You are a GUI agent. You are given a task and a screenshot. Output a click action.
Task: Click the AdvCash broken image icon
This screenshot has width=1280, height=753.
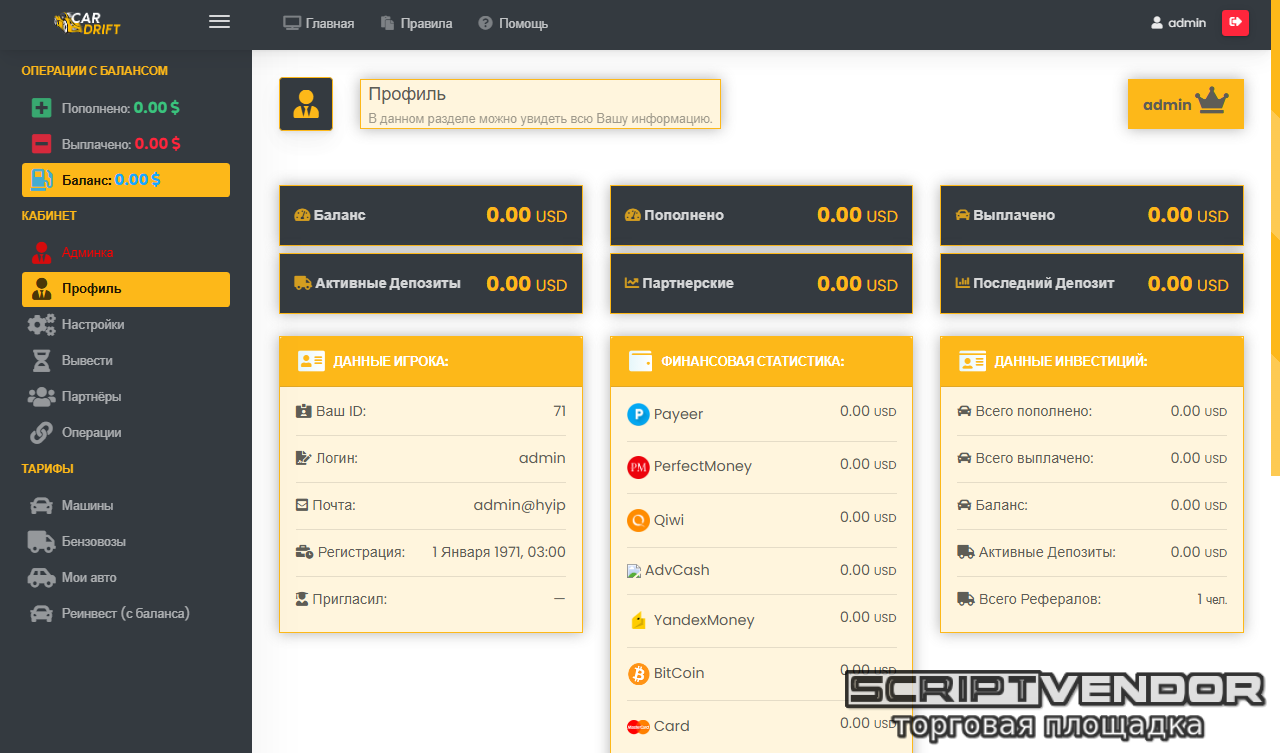pyautogui.click(x=634, y=571)
